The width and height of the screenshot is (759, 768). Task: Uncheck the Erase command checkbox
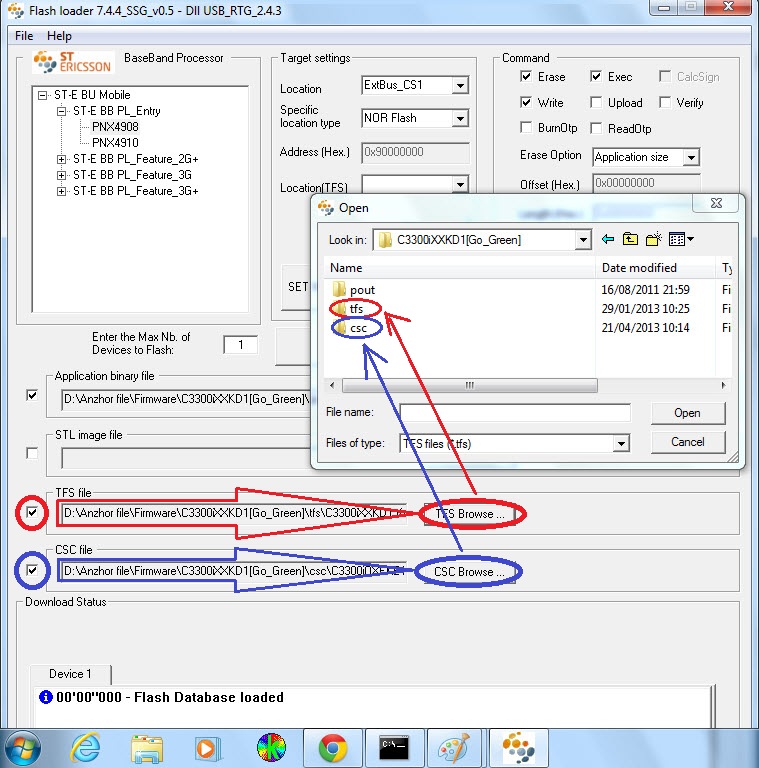pyautogui.click(x=526, y=76)
